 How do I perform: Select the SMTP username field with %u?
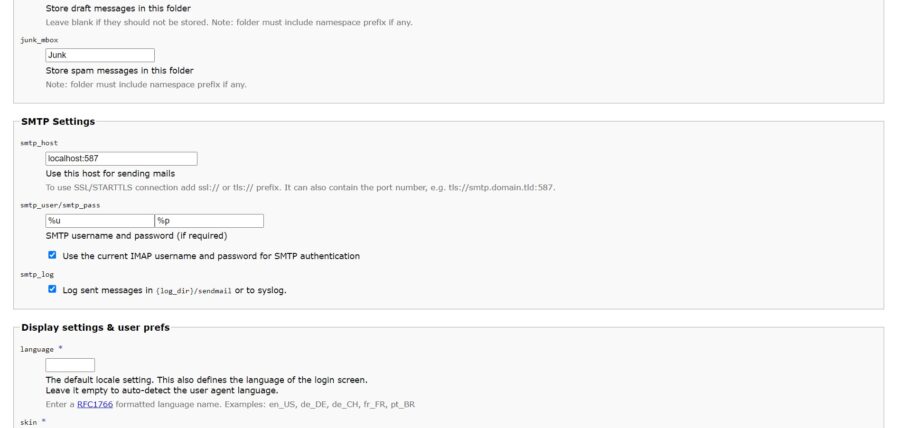coord(100,221)
